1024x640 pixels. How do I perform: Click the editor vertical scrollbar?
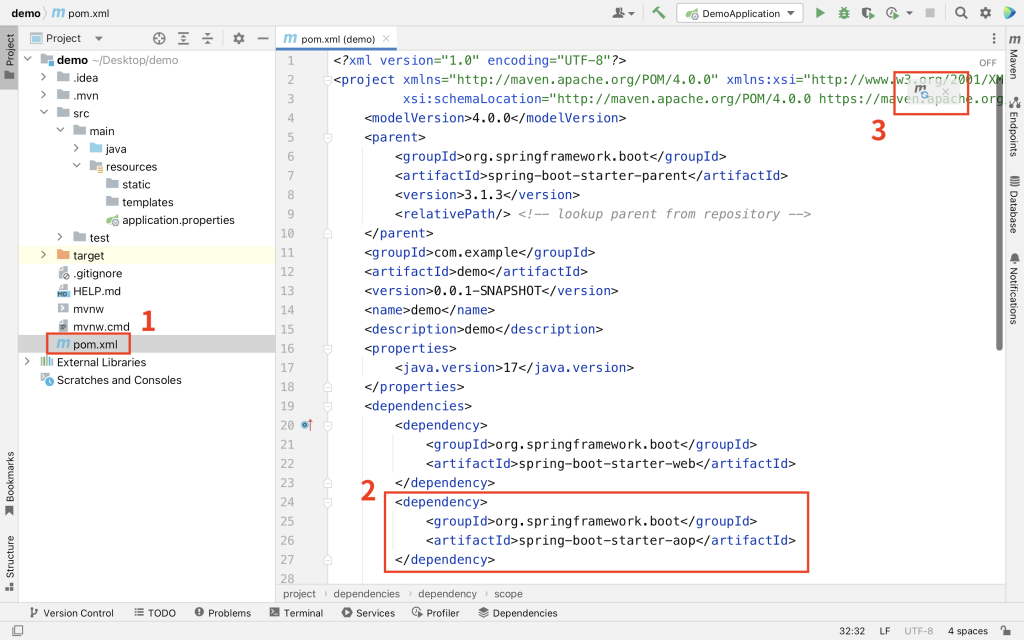999,216
